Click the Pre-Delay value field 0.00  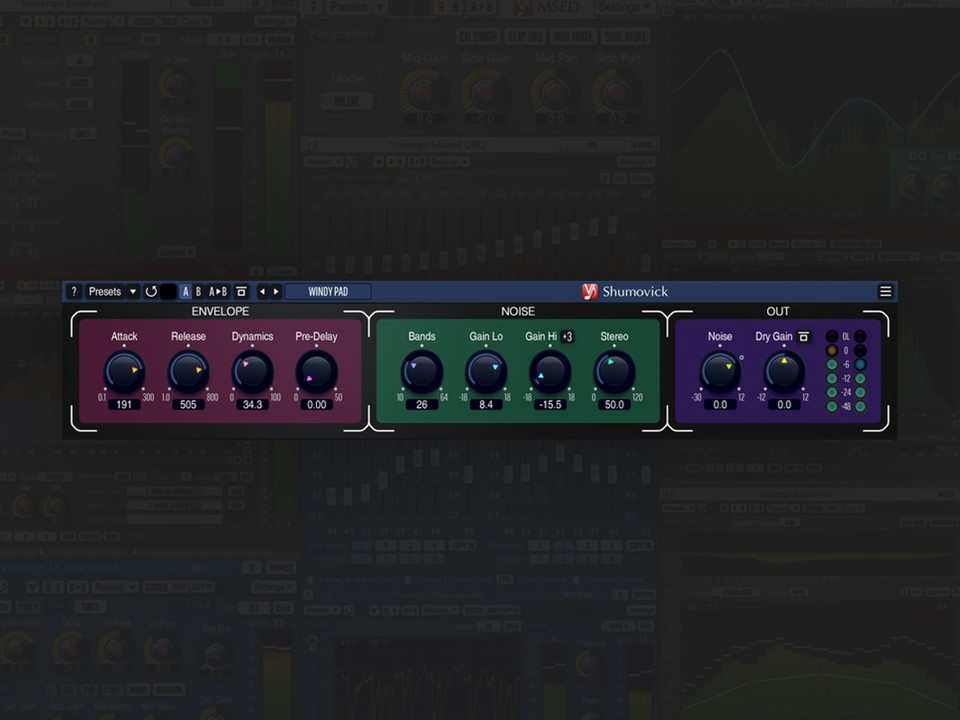coord(317,405)
